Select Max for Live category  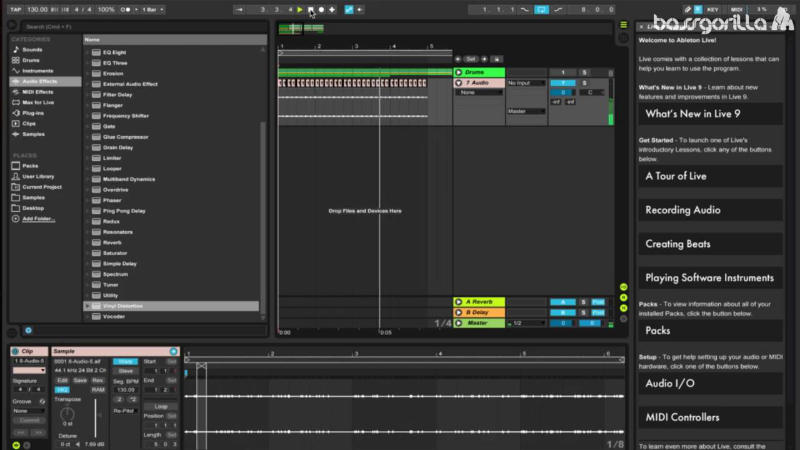pos(38,103)
